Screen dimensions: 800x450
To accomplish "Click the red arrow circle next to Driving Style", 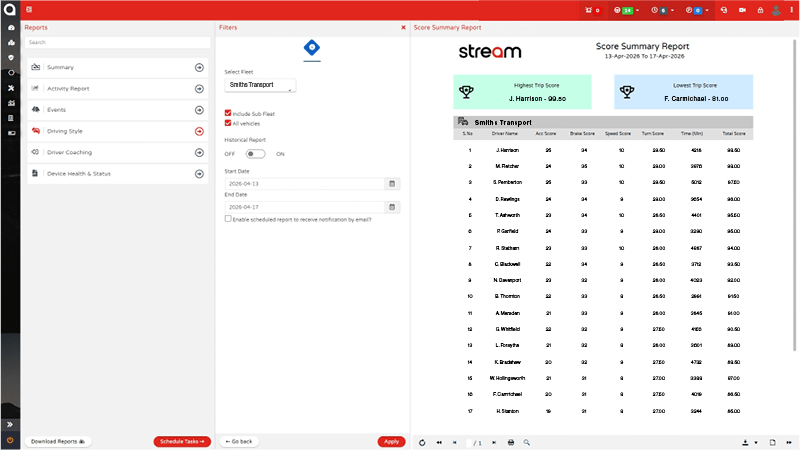I will tap(199, 131).
